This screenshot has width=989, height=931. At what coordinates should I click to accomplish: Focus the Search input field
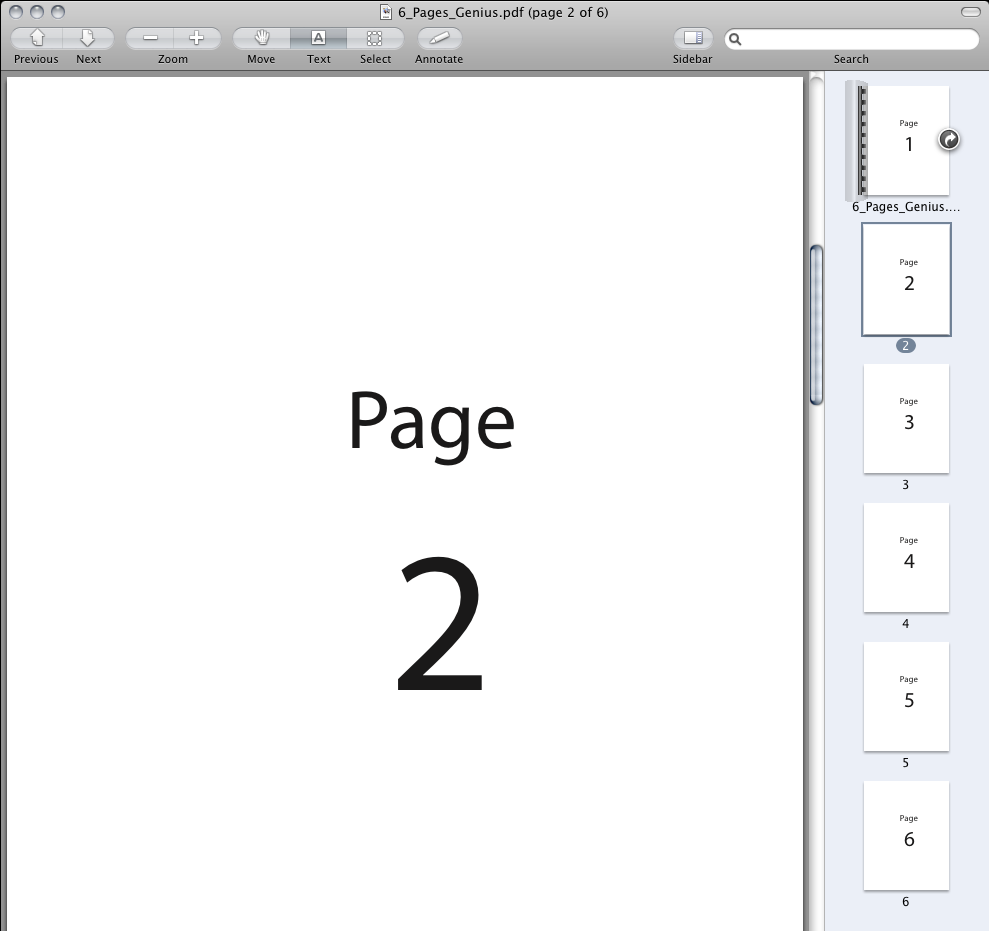851,39
